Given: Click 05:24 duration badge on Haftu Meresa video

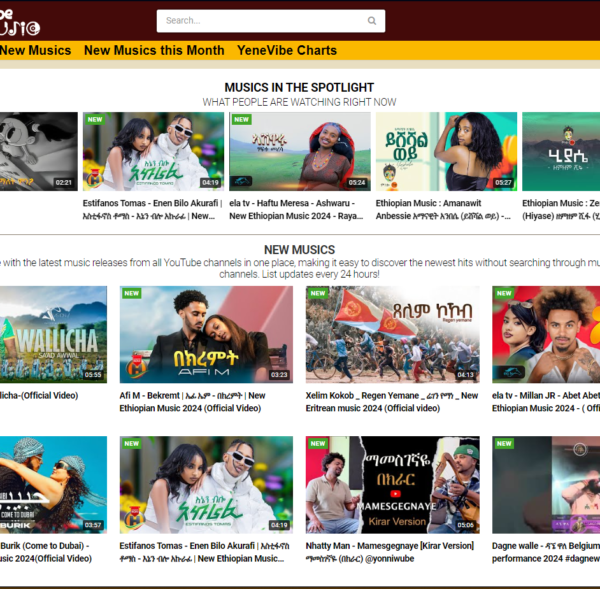Looking at the screenshot, I should click(x=357, y=183).
